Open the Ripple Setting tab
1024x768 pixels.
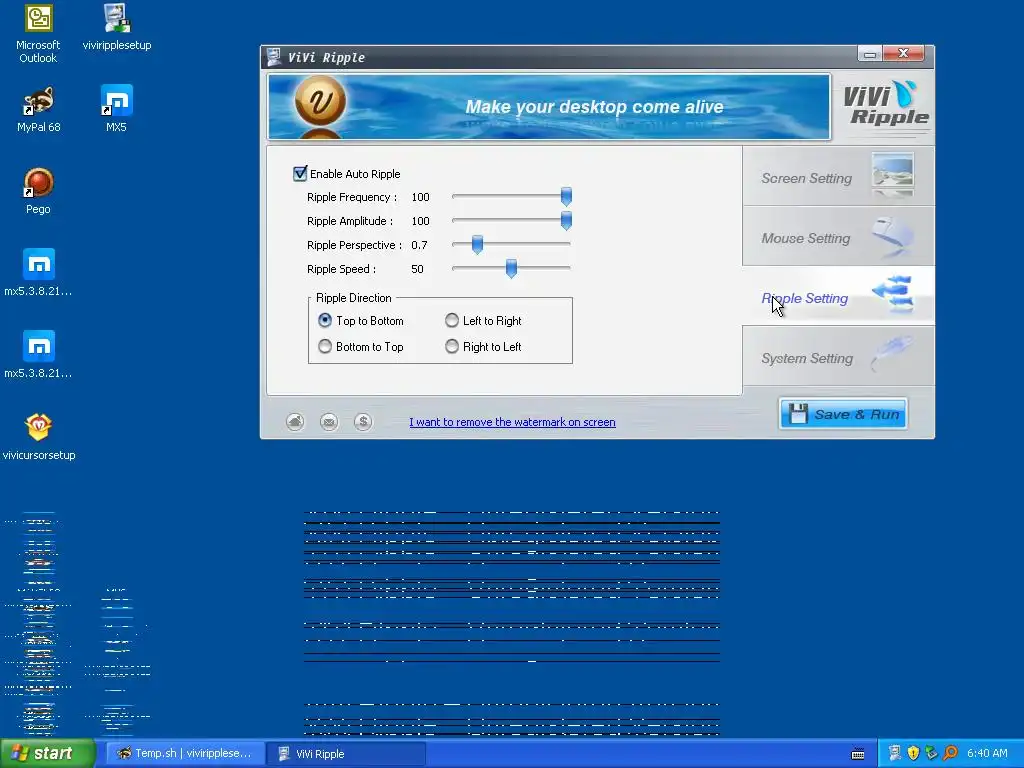[x=839, y=296]
